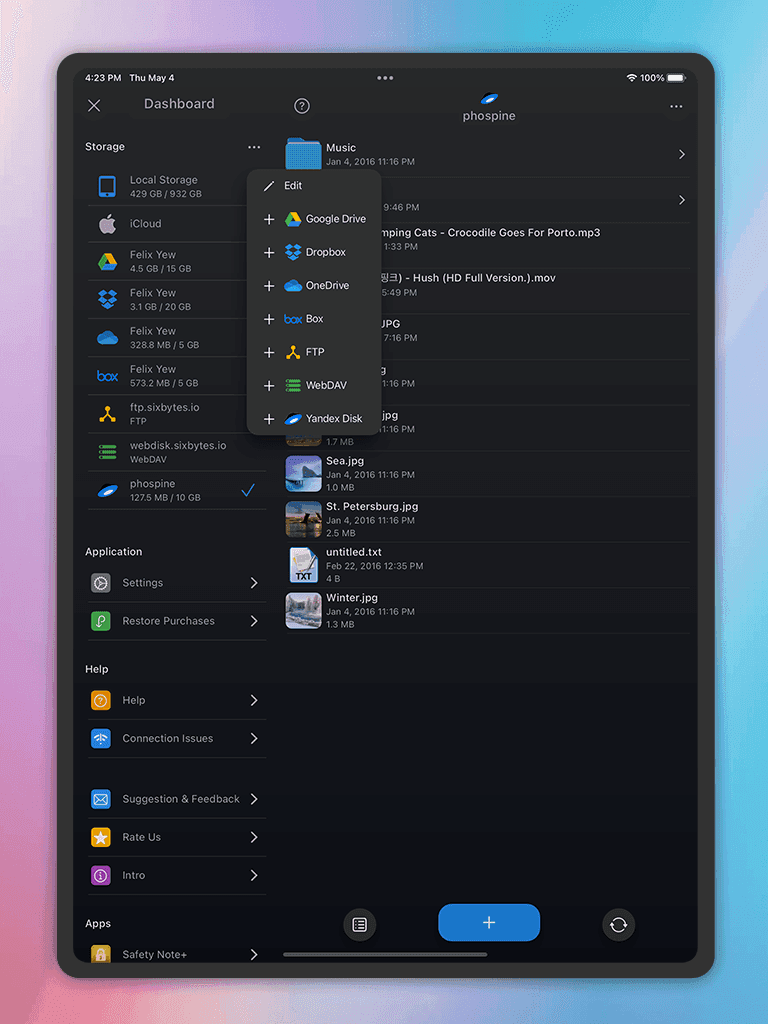This screenshot has height=1024, width=768.
Task: Close the Dashboard panel with the X
Action: pyautogui.click(x=94, y=105)
